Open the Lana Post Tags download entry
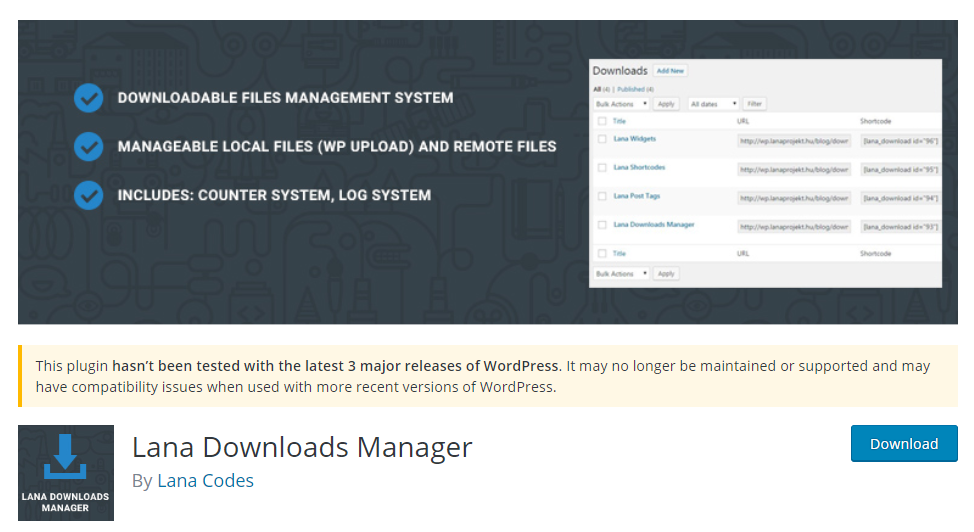 point(637,196)
